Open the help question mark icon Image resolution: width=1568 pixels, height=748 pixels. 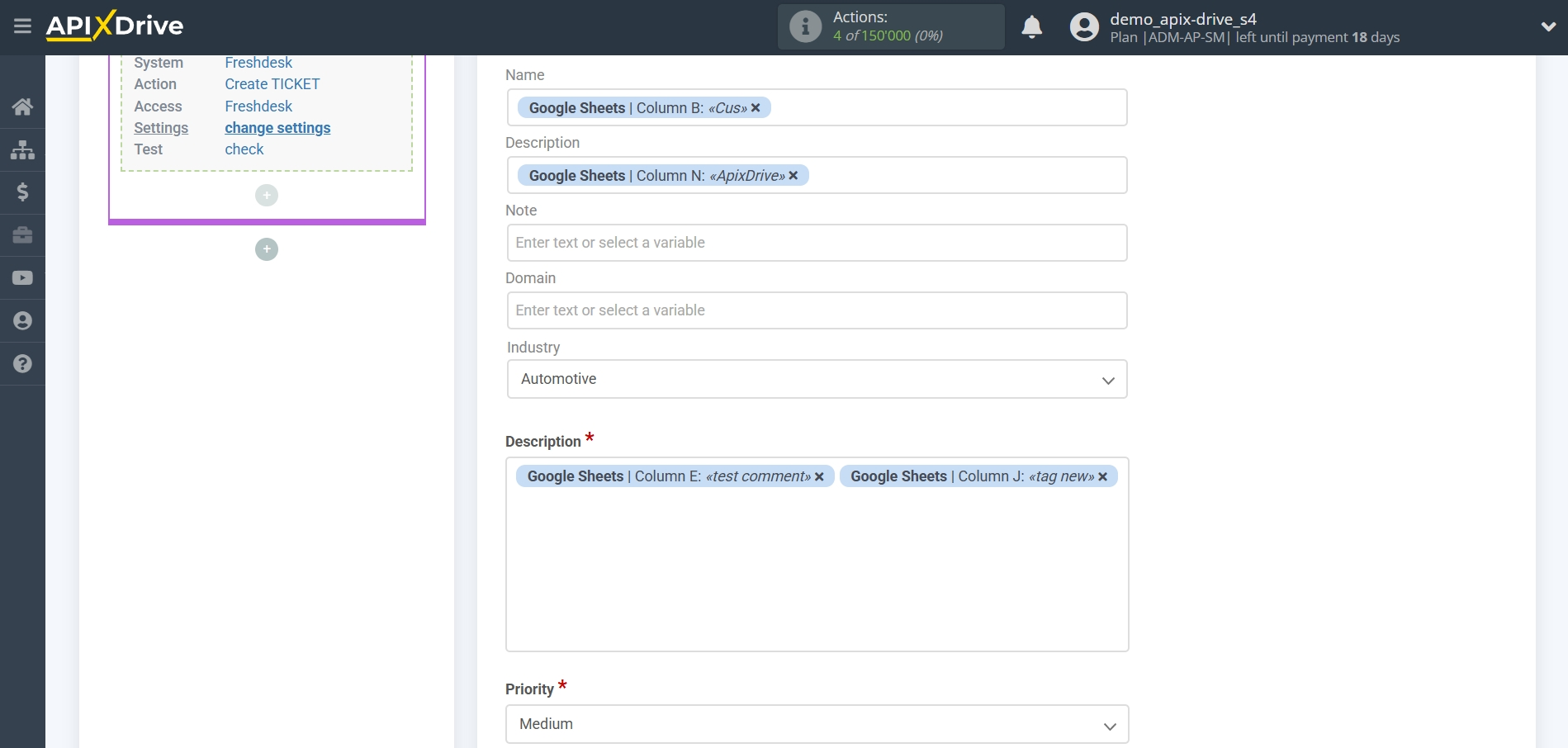[22, 364]
